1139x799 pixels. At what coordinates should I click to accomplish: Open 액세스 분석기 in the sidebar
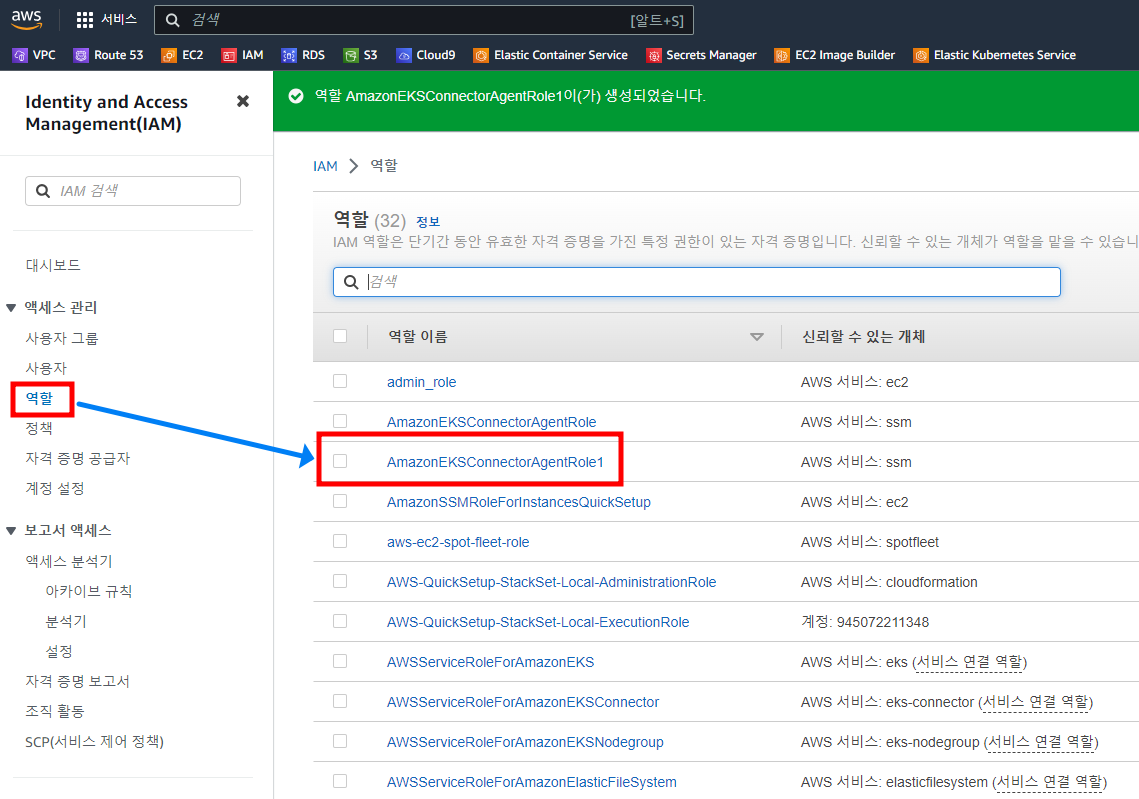(69, 561)
